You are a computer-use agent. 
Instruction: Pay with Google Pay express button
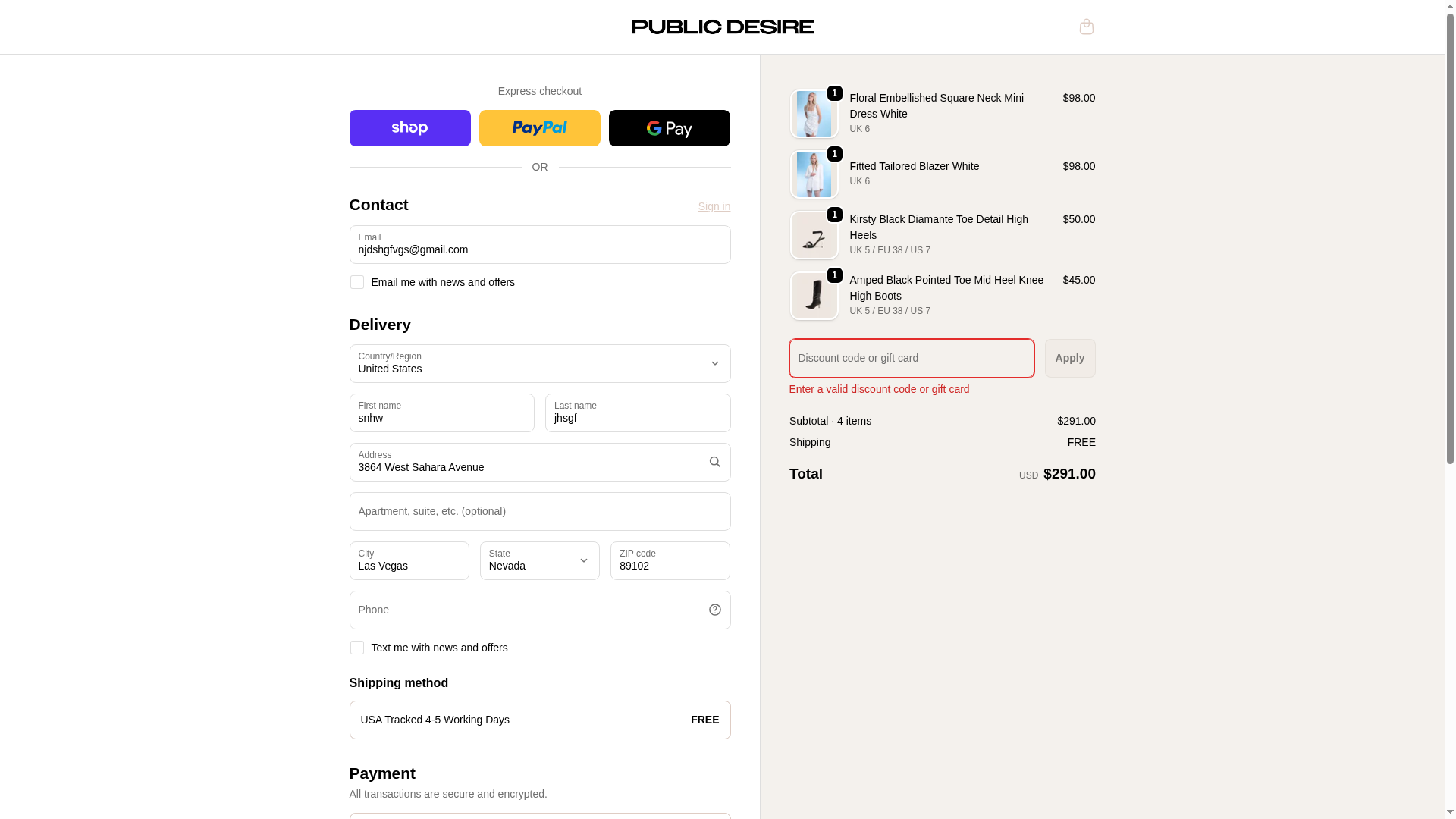(669, 128)
